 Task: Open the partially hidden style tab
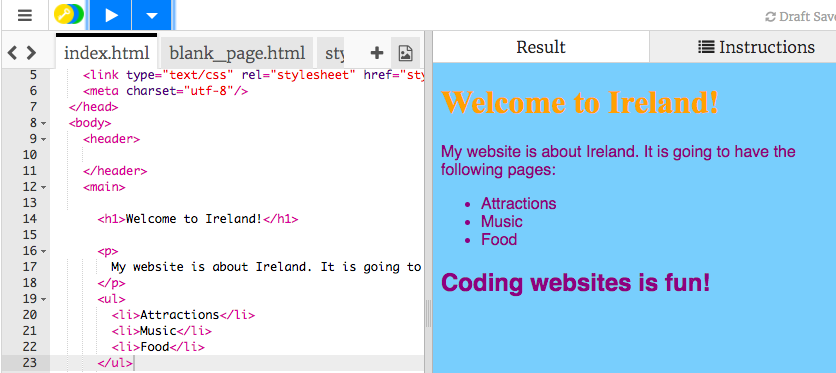332,53
